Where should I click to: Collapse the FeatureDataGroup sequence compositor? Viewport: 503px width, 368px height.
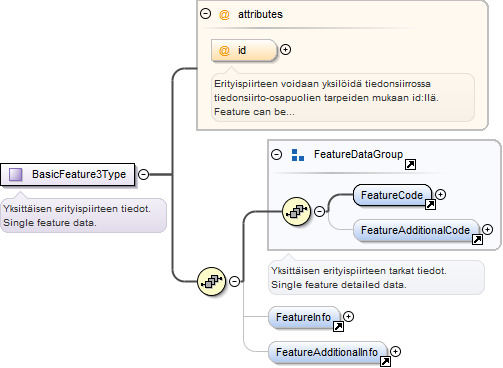point(320,211)
